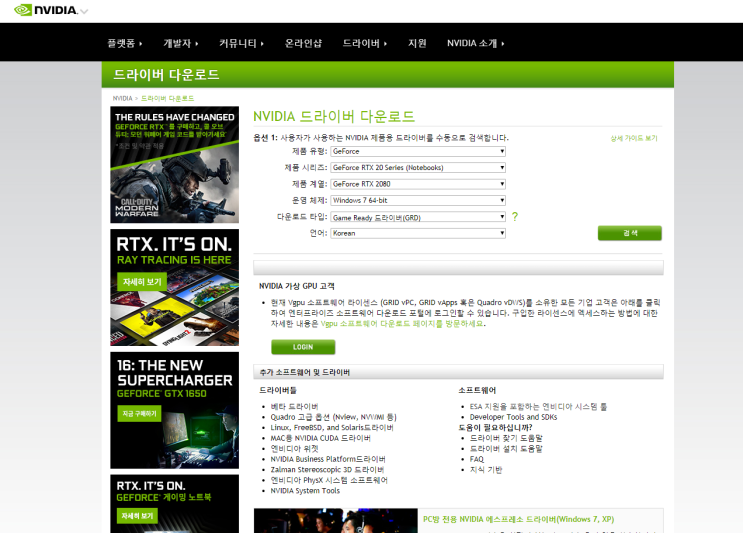This screenshot has height=533, width=743.
Task: Open the 드라이버 설치 도움말 link
Action: click(x=506, y=448)
